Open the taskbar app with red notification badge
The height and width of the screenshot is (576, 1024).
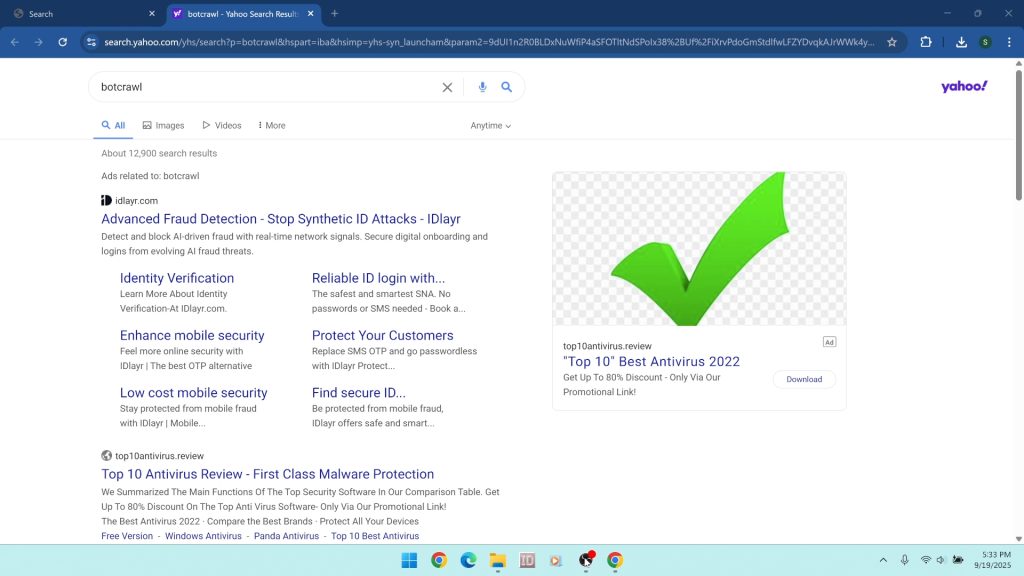coord(586,560)
